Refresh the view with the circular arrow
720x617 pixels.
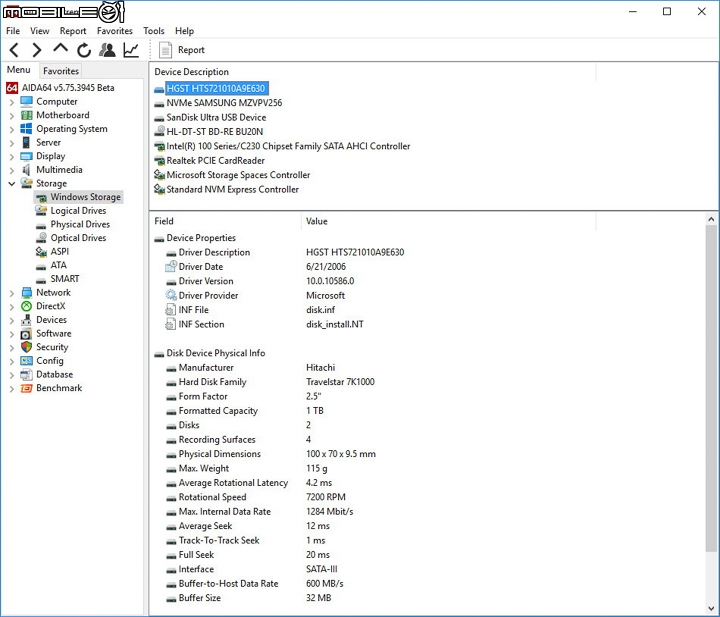[x=84, y=50]
